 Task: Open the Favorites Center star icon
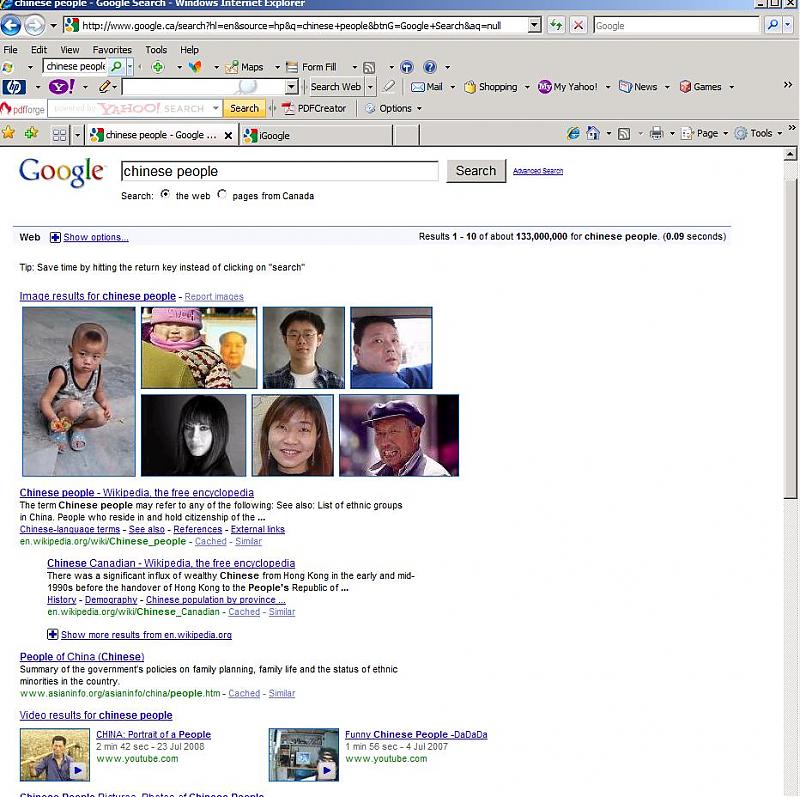point(9,134)
